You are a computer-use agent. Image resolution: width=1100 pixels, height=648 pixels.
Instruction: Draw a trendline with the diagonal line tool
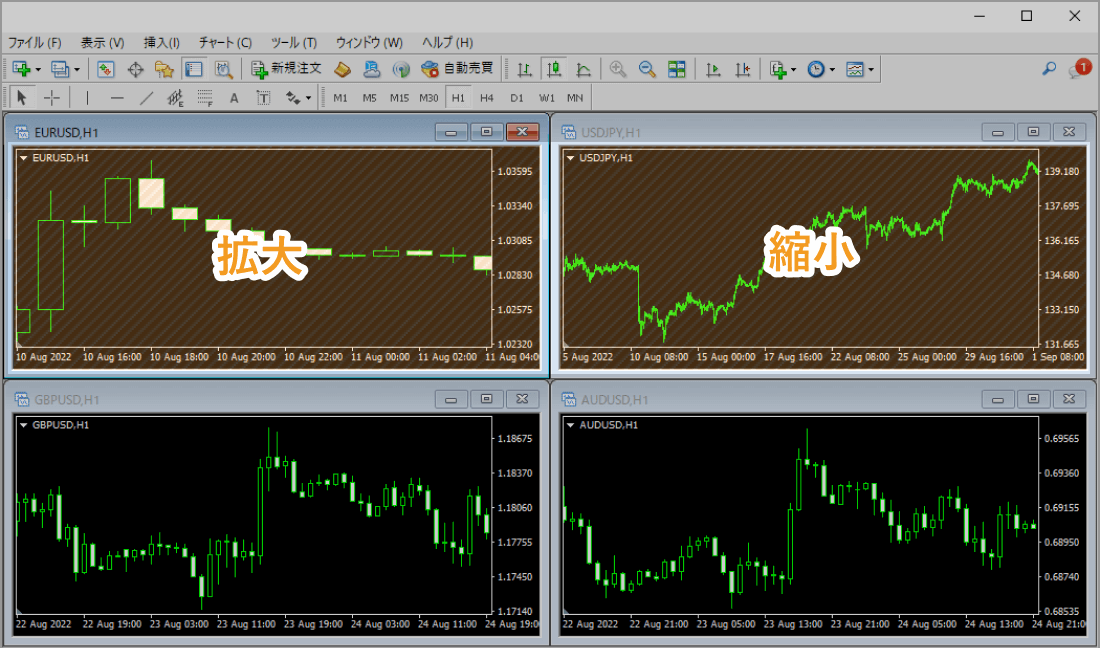point(146,98)
